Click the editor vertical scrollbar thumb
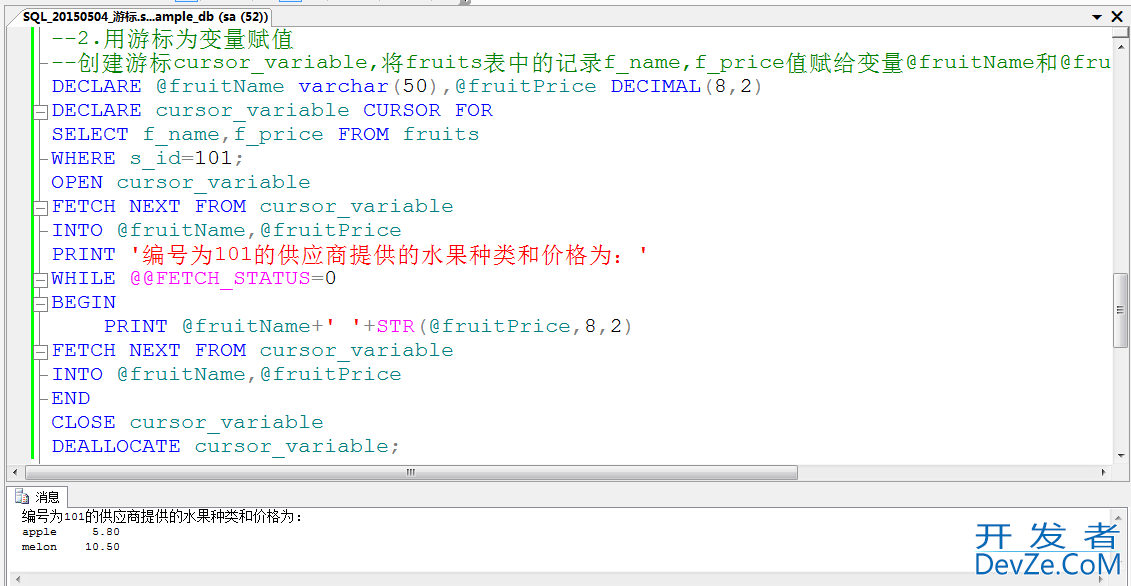This screenshot has width=1131, height=586. [1119, 309]
